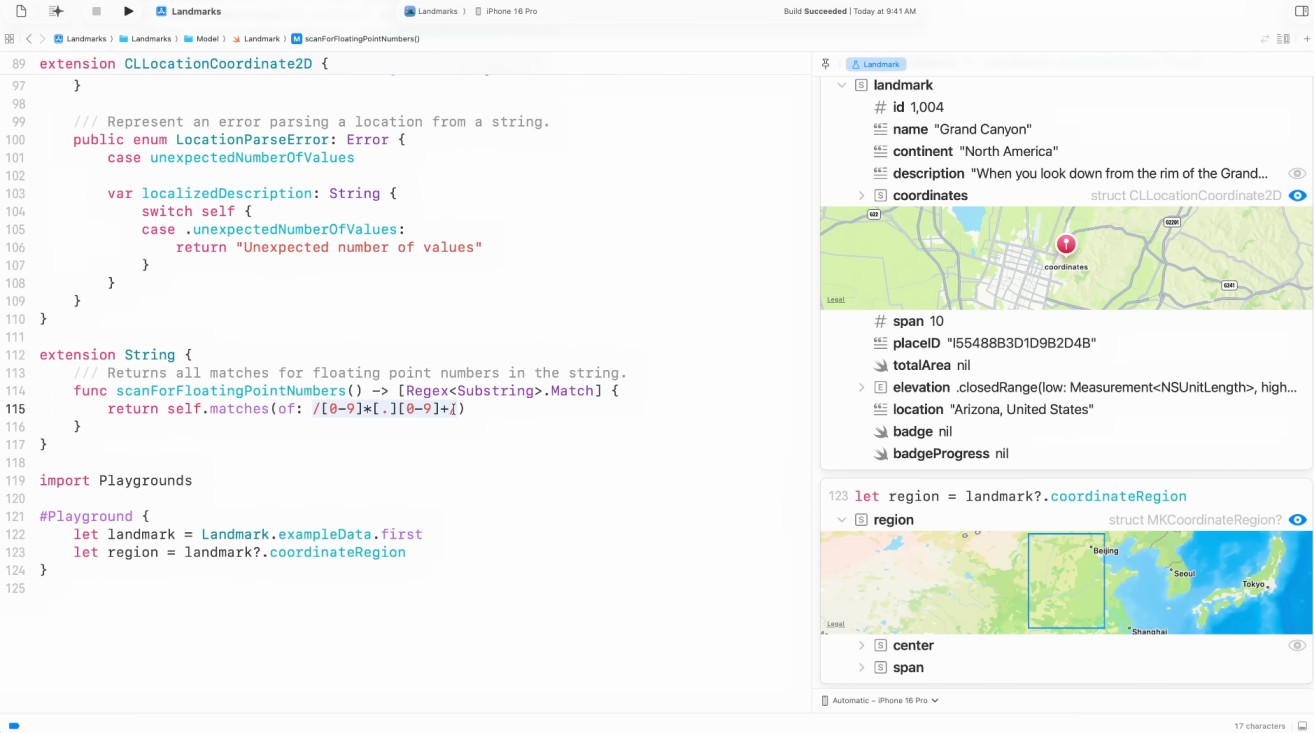Select the location "Arizona, United States" row
The height and width of the screenshot is (733, 1314).
[1066, 410]
